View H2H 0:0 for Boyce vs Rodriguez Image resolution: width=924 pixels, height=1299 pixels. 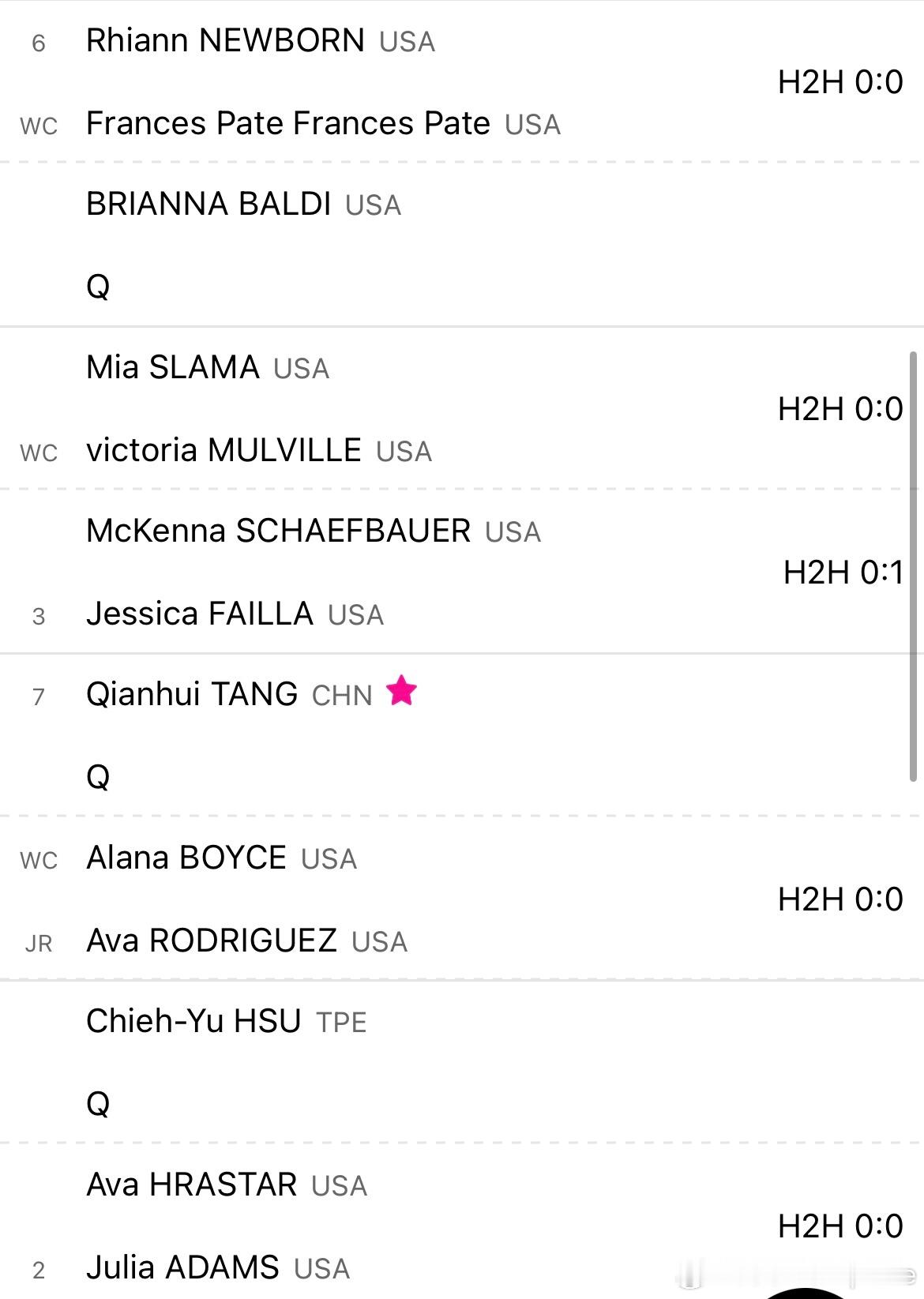point(840,899)
